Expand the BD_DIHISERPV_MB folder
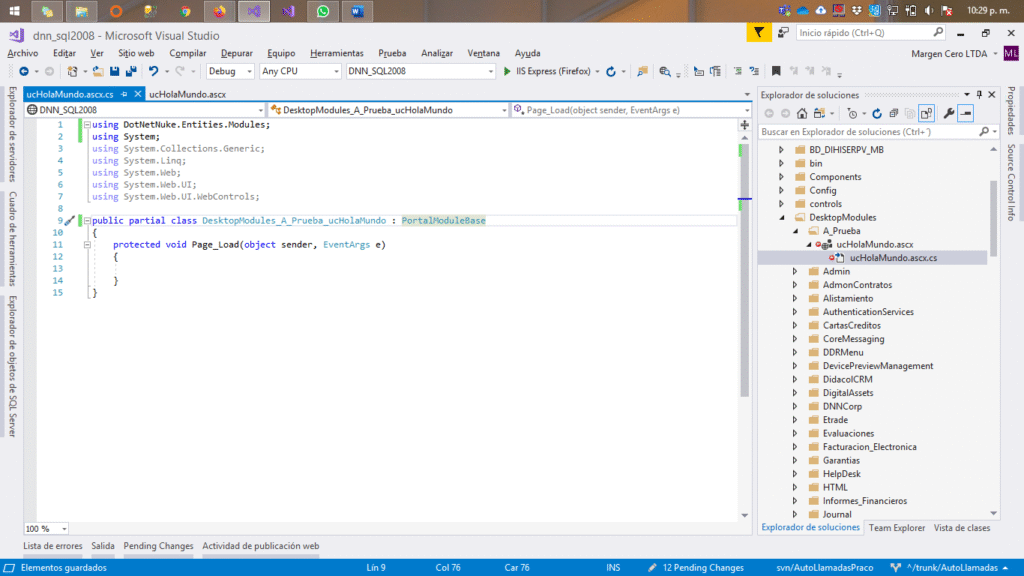 (781, 150)
